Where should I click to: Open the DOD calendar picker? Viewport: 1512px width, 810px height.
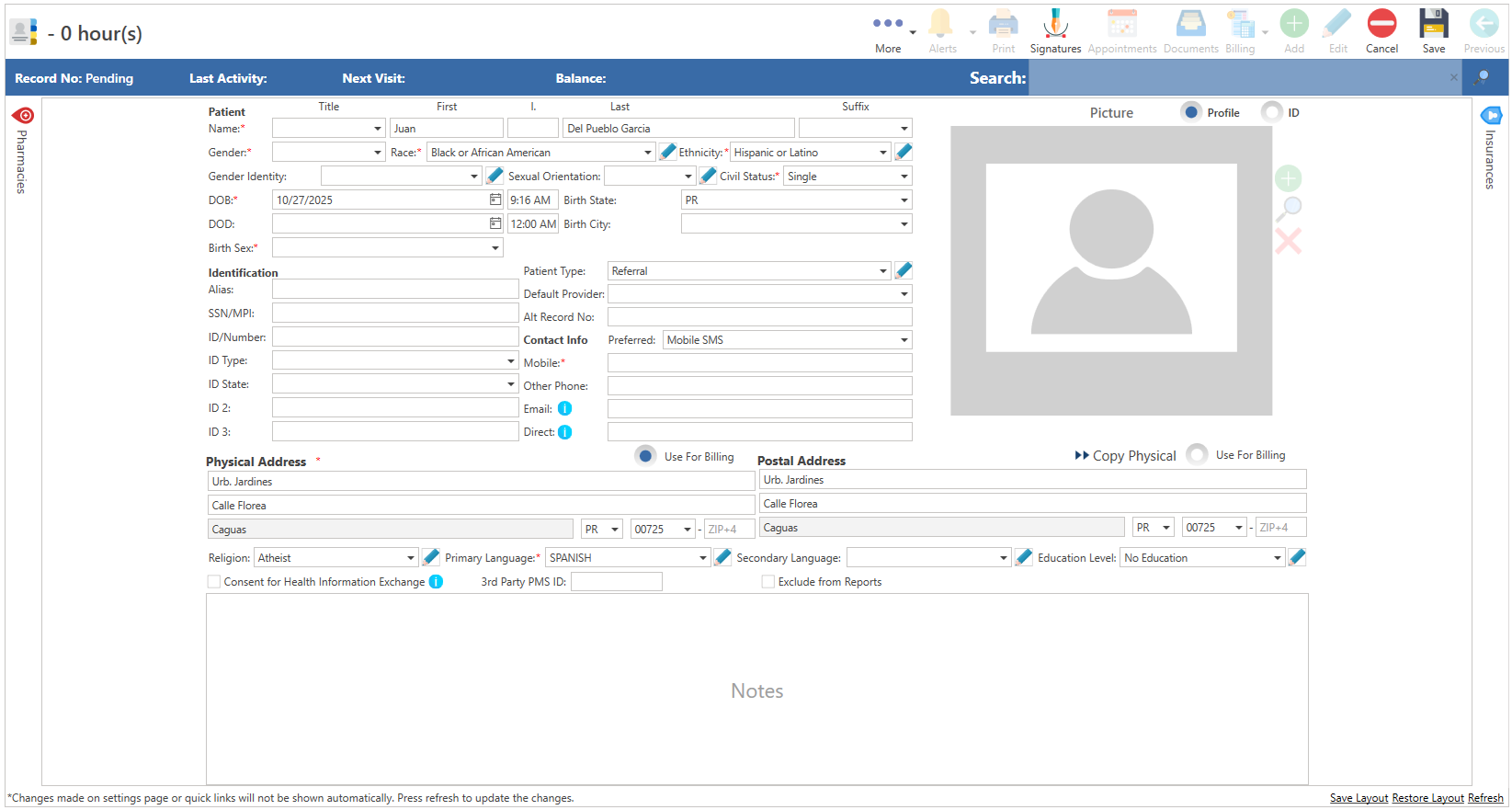[x=495, y=223]
